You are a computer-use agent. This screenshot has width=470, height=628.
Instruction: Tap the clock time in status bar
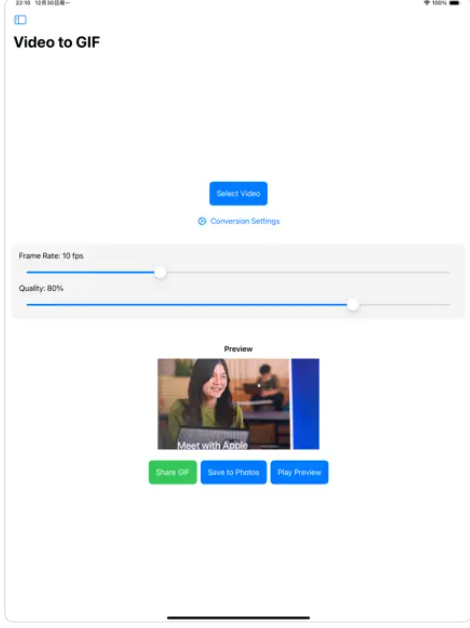(23, 3)
